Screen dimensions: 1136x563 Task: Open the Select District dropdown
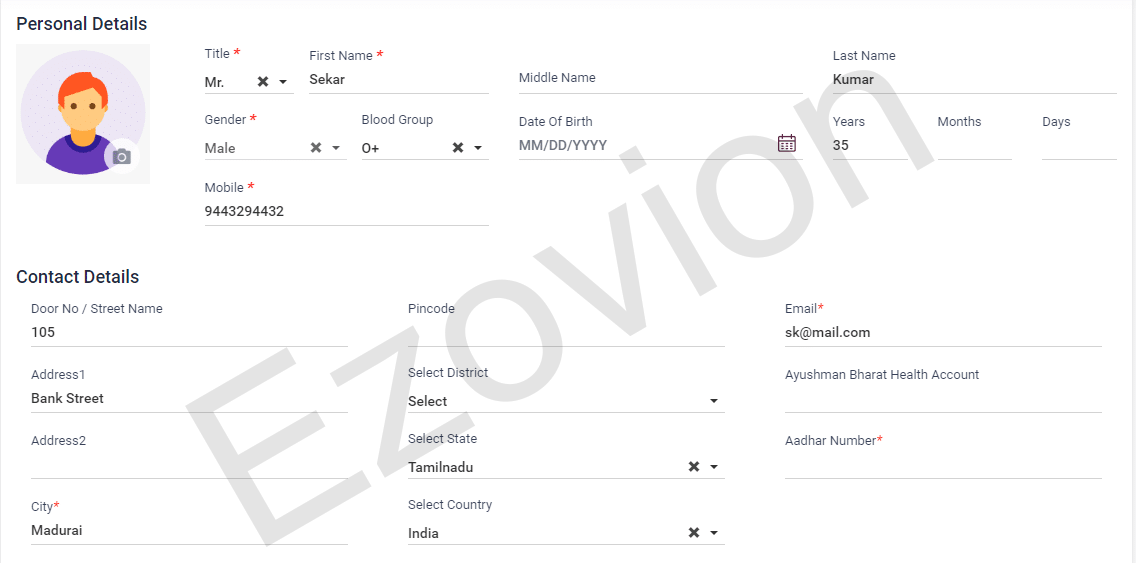(x=713, y=401)
